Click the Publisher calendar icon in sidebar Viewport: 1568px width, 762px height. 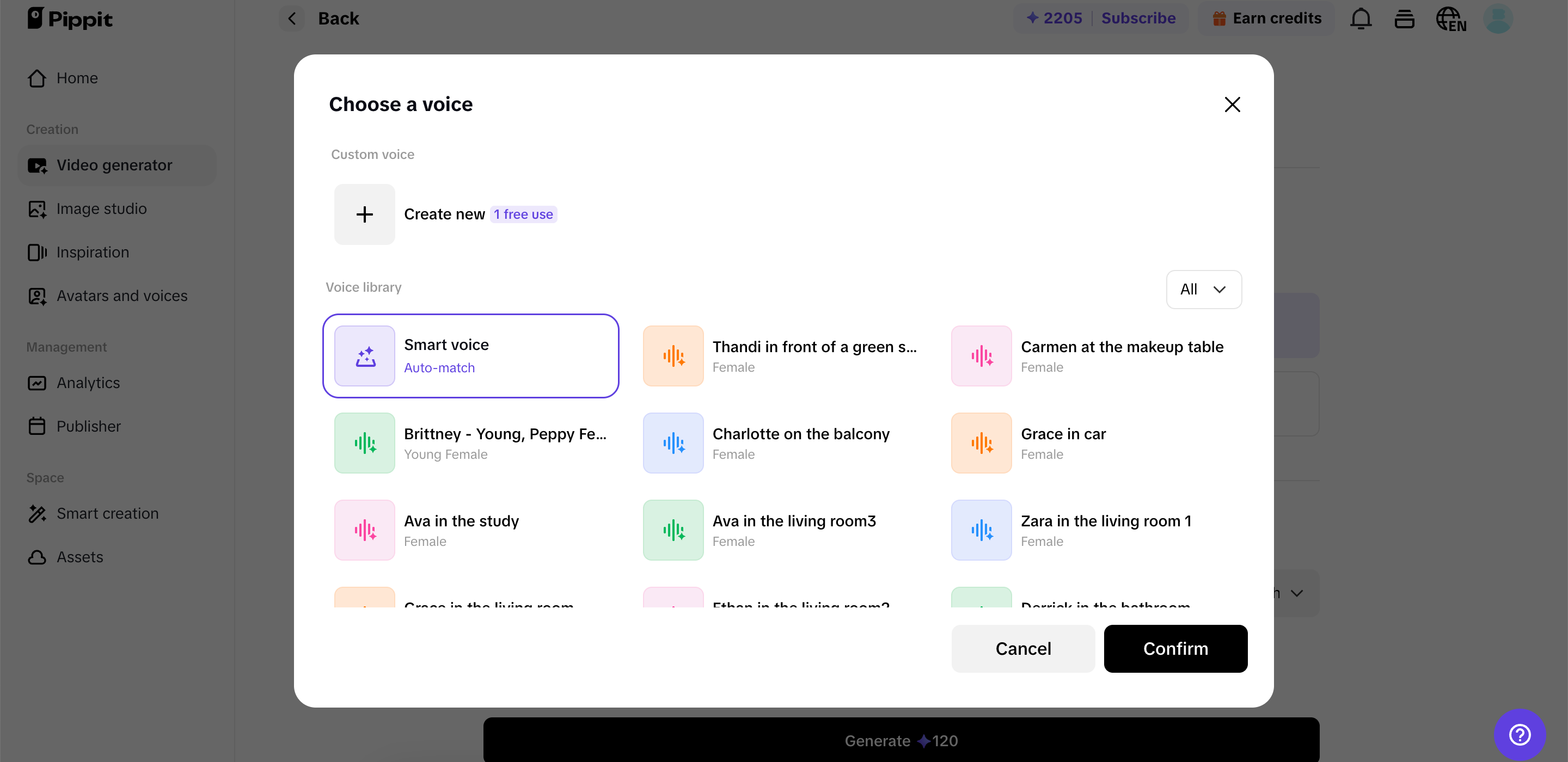37,426
